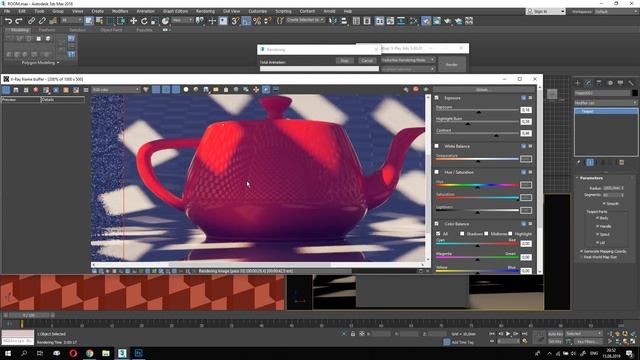
Task: Toggle the Handle teapot part checkbox
Action: pyautogui.click(x=598, y=226)
